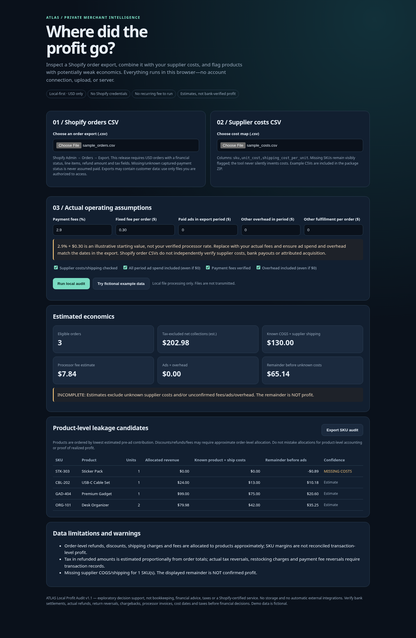
Task: Select the ORG-101 SKU cell
Action: click(63, 505)
